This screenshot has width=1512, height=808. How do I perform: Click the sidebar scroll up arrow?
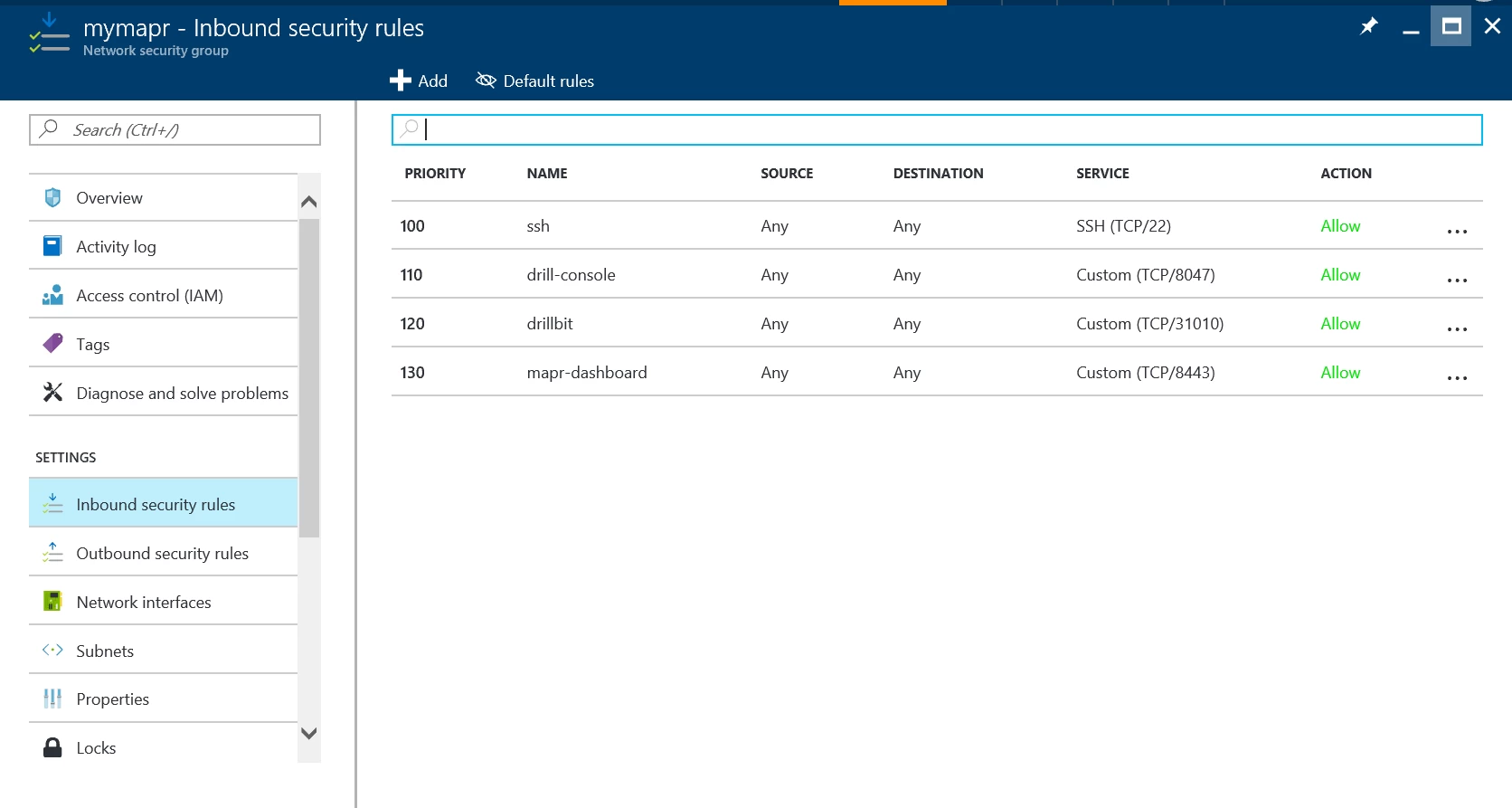coord(308,202)
